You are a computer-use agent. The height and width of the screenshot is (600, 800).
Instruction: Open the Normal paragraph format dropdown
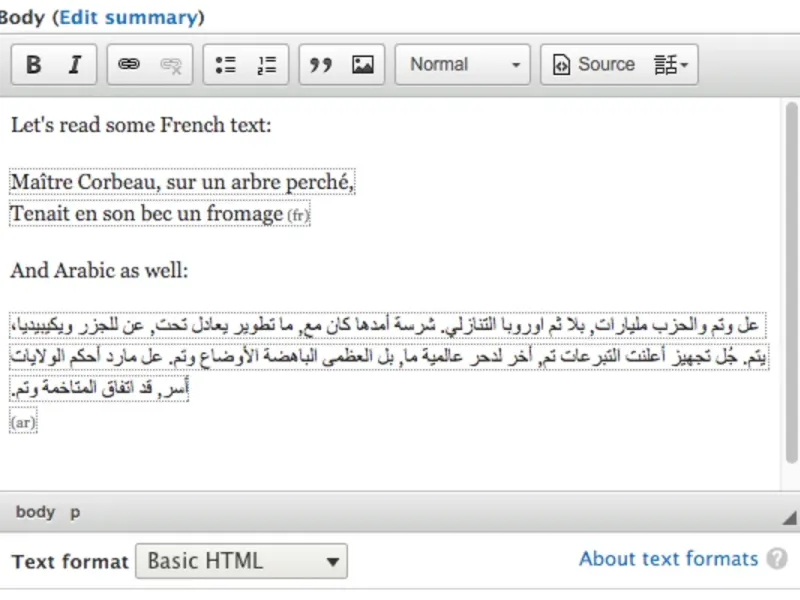(463, 65)
